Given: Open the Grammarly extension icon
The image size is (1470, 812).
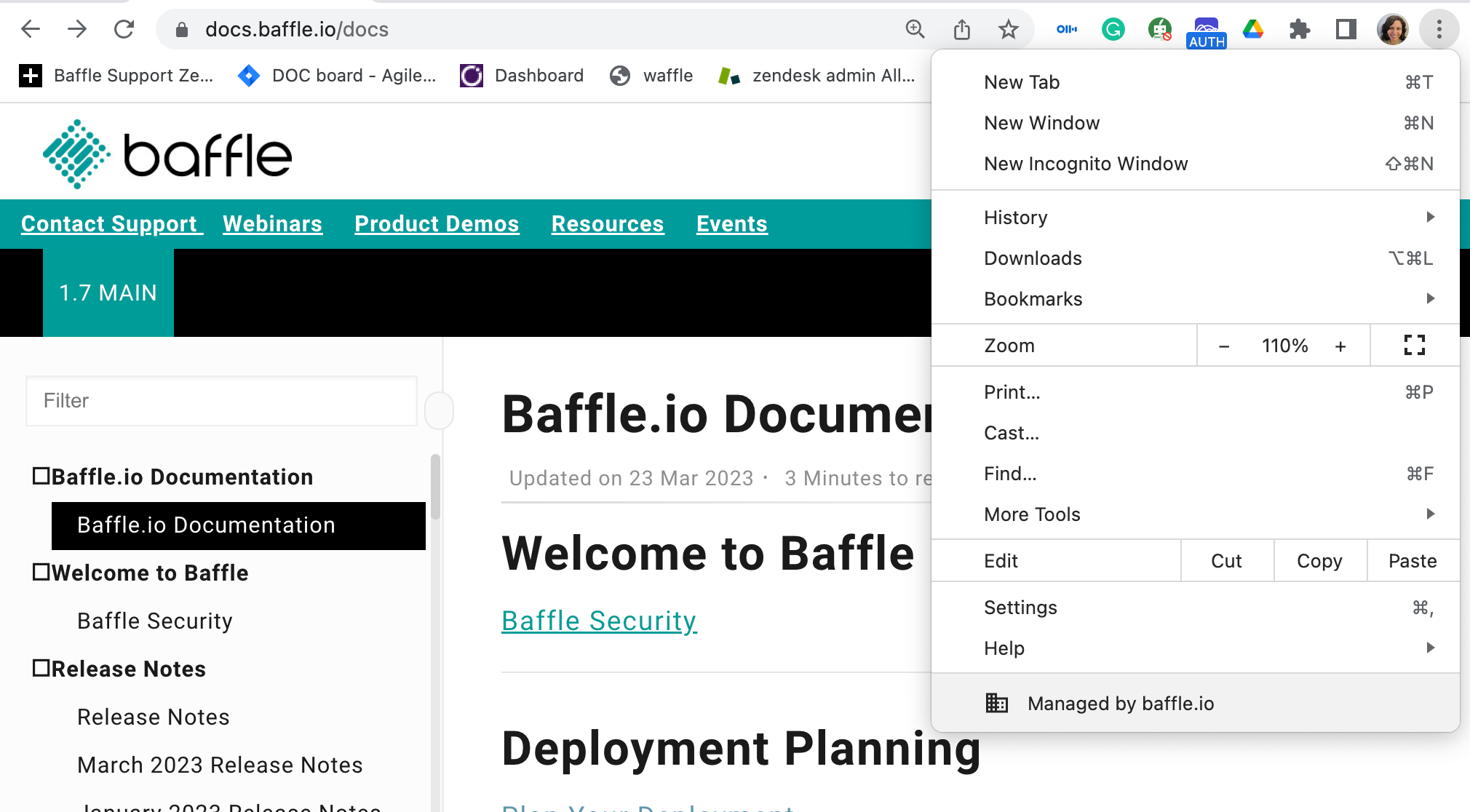Looking at the screenshot, I should [x=1113, y=29].
